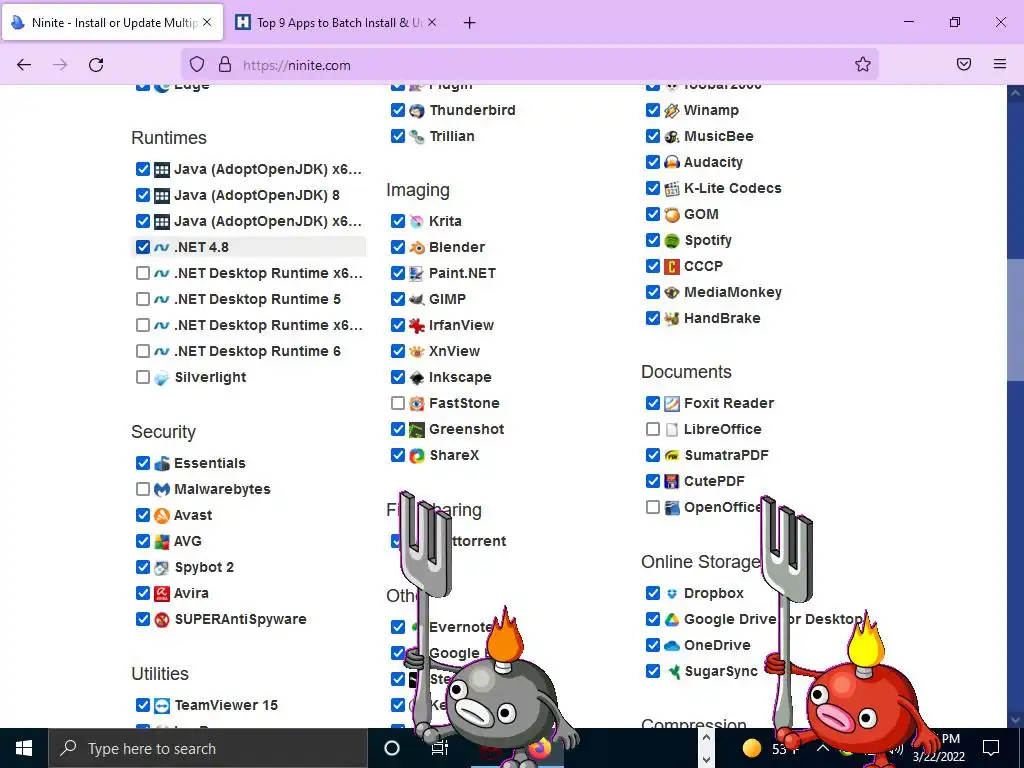
Task: Uncheck the Essentials checkbox
Action: pos(143,463)
